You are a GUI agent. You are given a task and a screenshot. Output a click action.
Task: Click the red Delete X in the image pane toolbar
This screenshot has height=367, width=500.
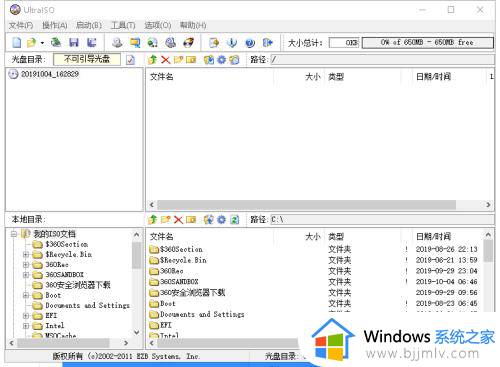tap(166, 60)
